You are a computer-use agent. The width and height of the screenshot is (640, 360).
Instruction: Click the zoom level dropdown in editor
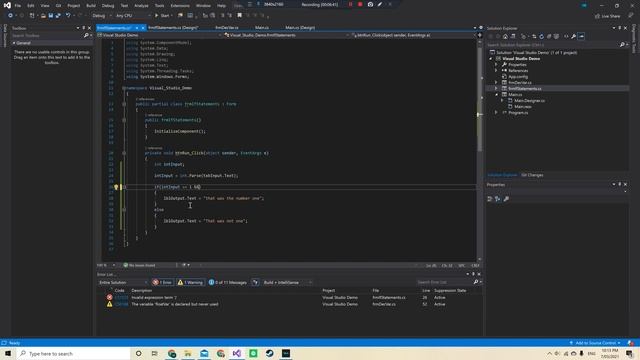tap(106, 265)
